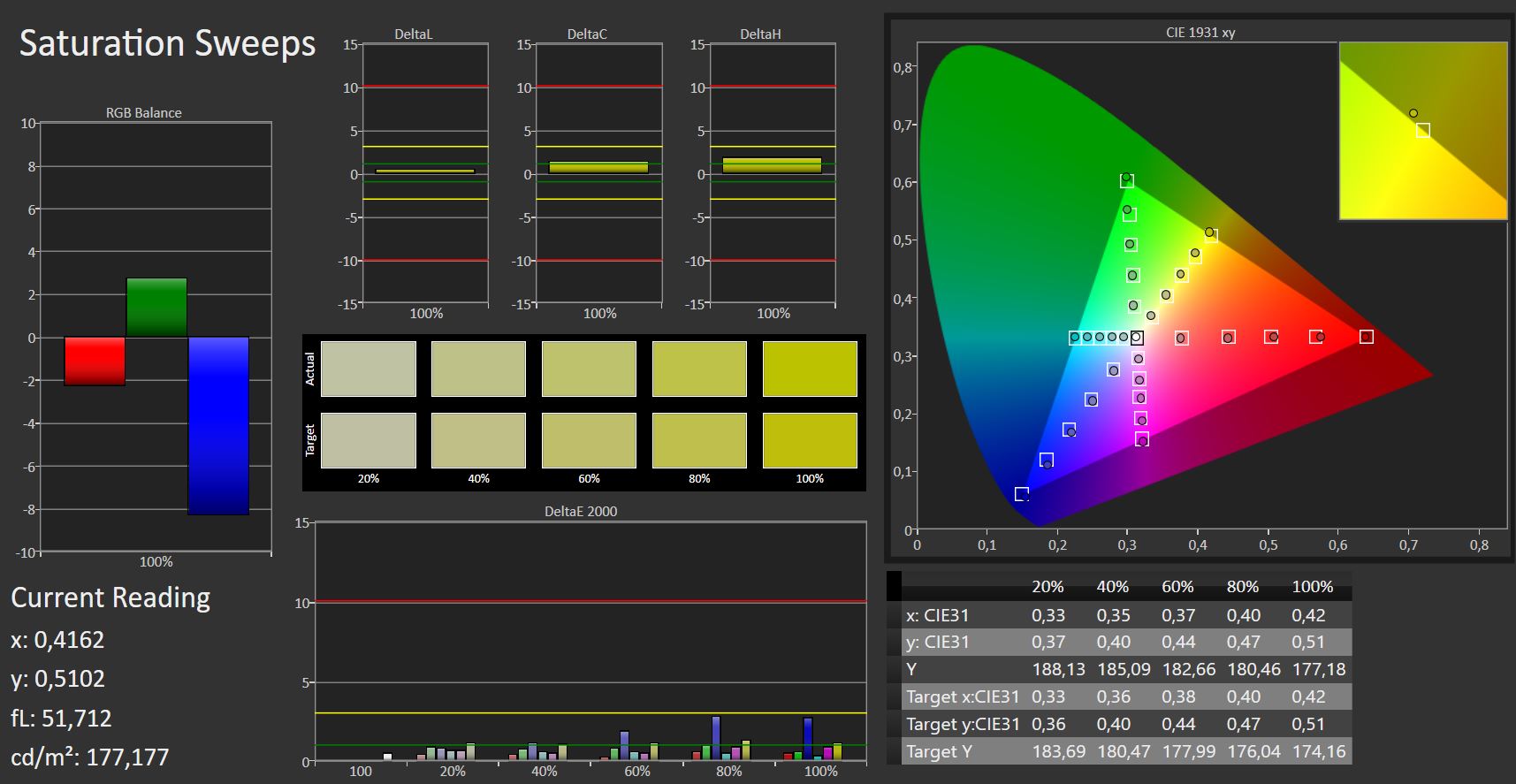This screenshot has width=1516, height=784.
Task: Click the Target 40% color swatch
Action: click(478, 440)
